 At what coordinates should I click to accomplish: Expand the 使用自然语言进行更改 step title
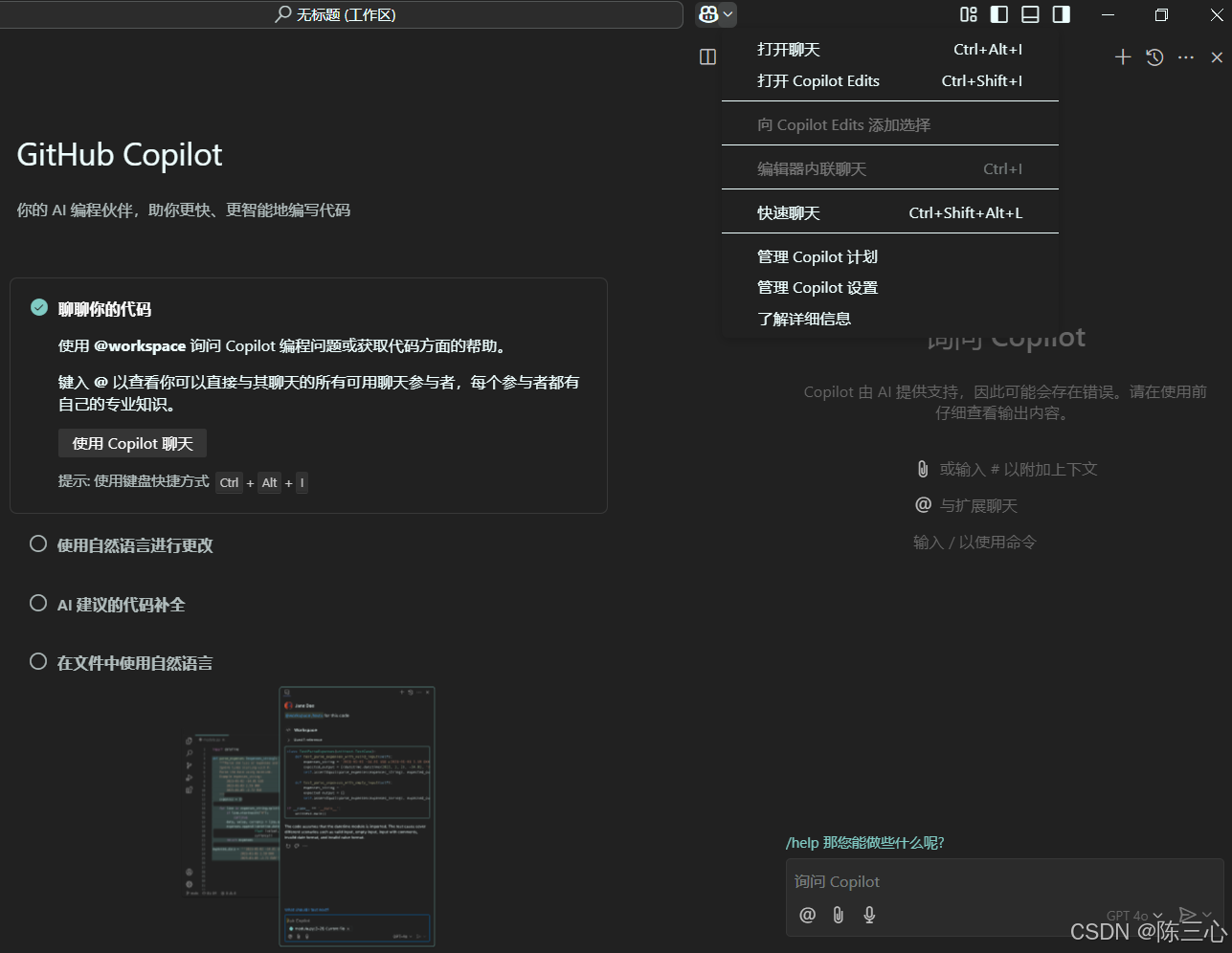tap(135, 545)
